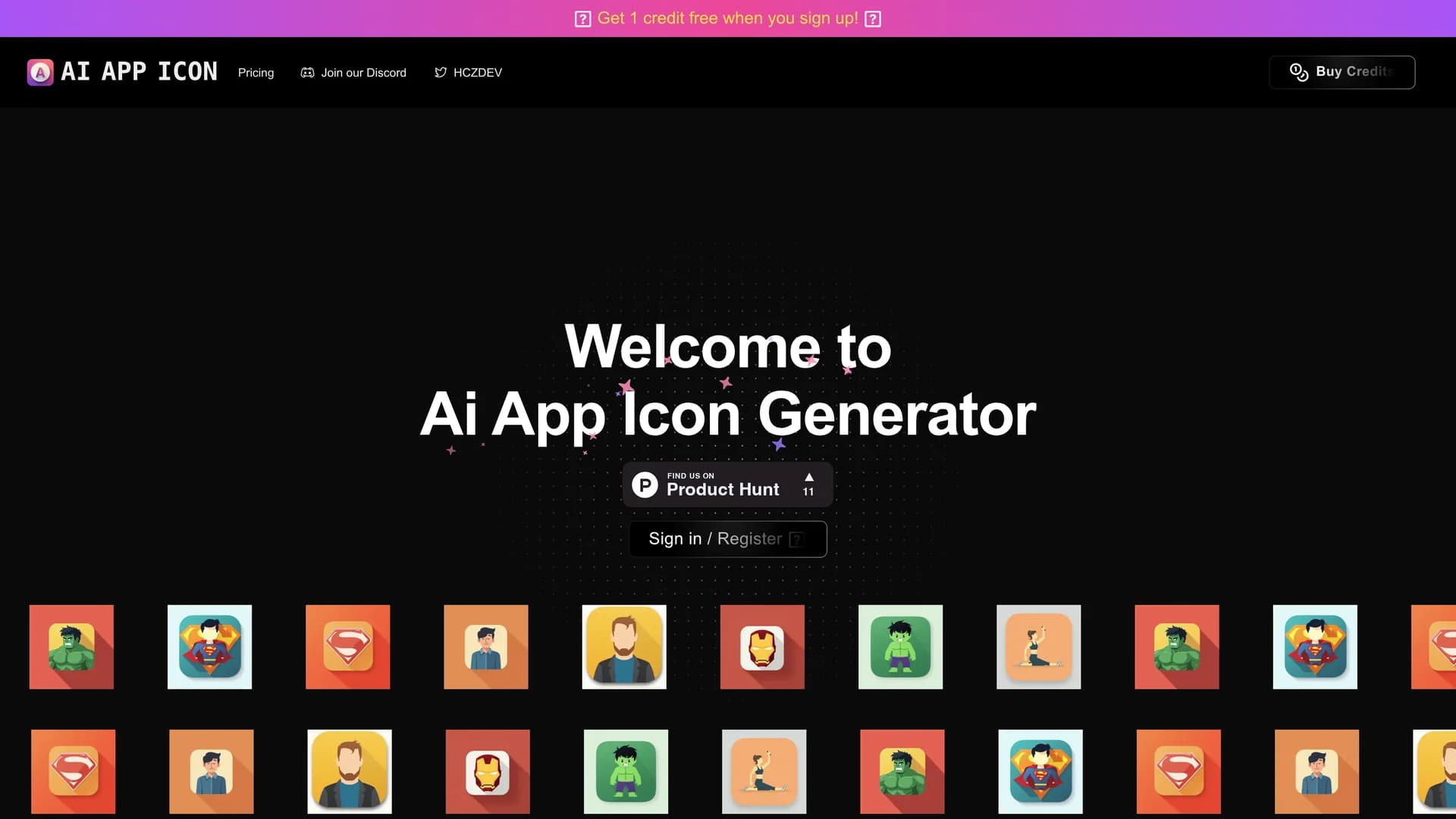Click the coins icon in Buy Credits
The image size is (1456, 819).
tap(1298, 72)
